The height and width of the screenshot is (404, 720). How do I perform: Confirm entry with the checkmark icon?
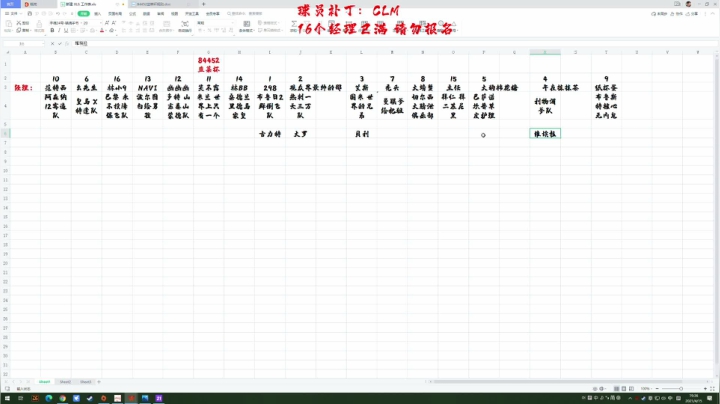(x=60, y=44)
